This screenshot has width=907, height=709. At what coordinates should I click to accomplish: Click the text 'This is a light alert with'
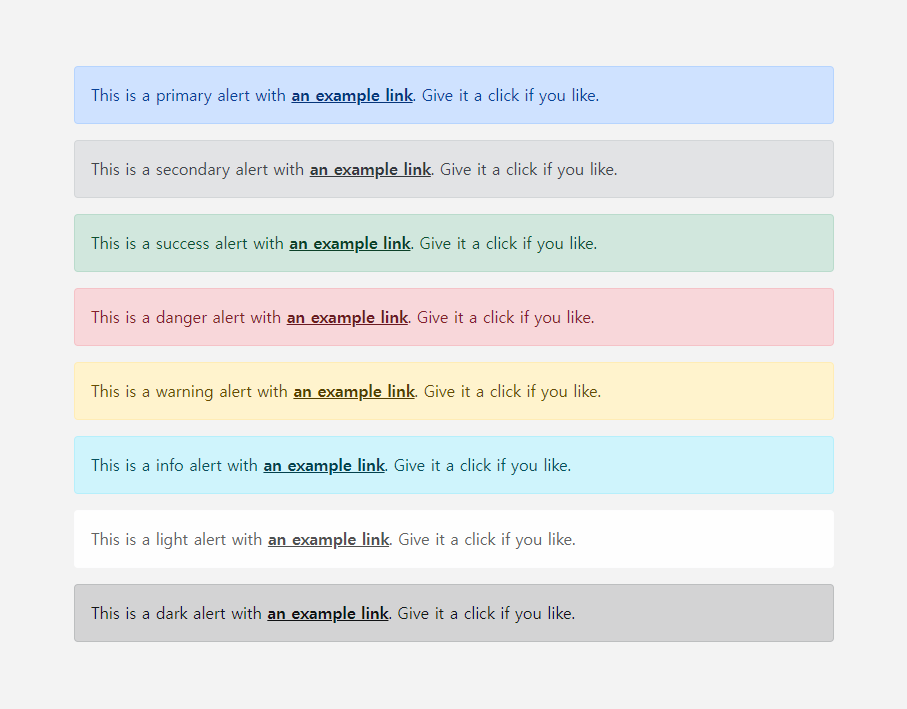click(177, 540)
